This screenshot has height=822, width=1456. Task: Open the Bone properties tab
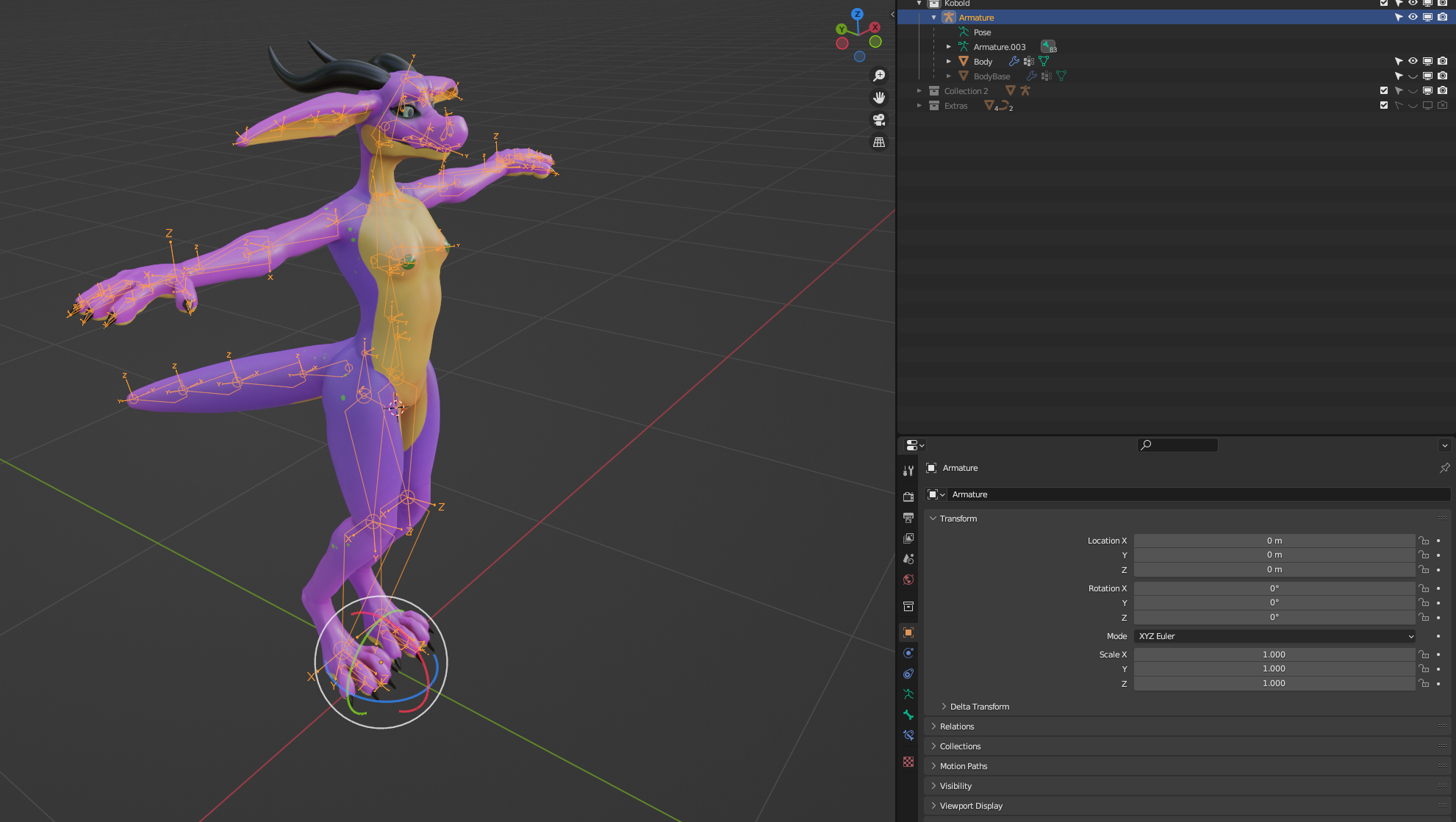tap(908, 715)
